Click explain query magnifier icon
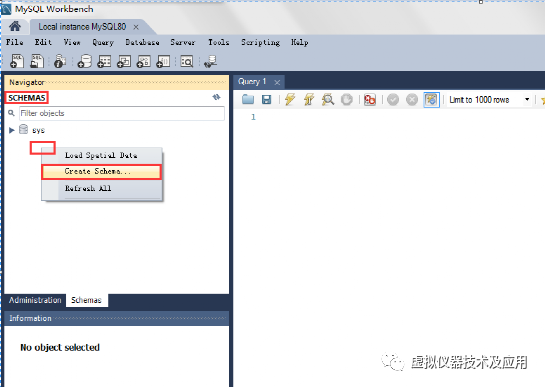This screenshot has height=387, width=545. pos(327,100)
